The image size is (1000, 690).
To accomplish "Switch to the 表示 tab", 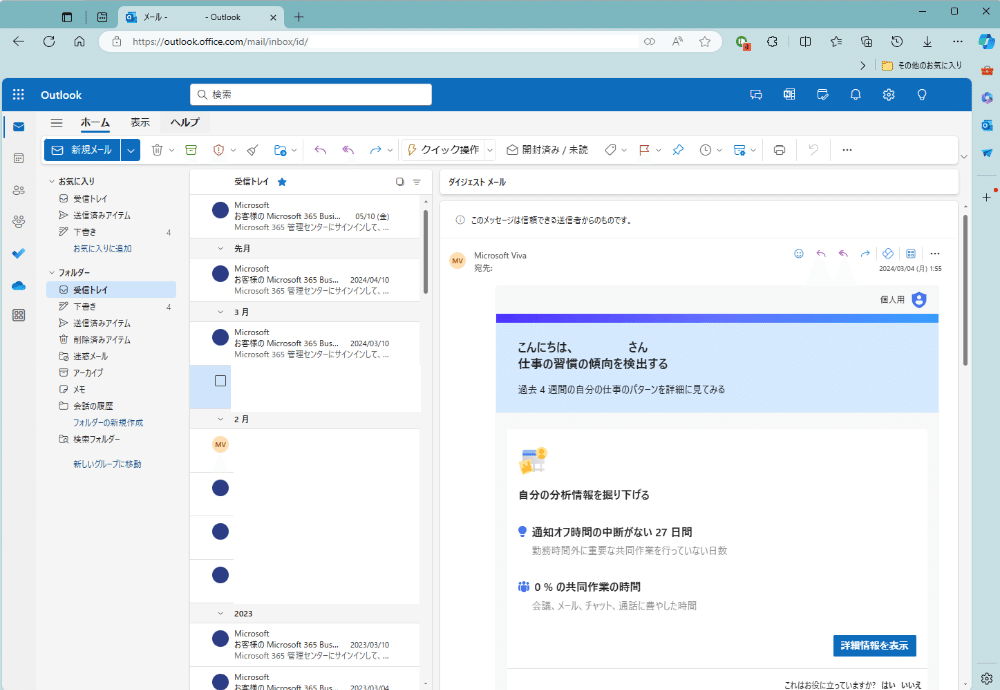I will [140, 122].
